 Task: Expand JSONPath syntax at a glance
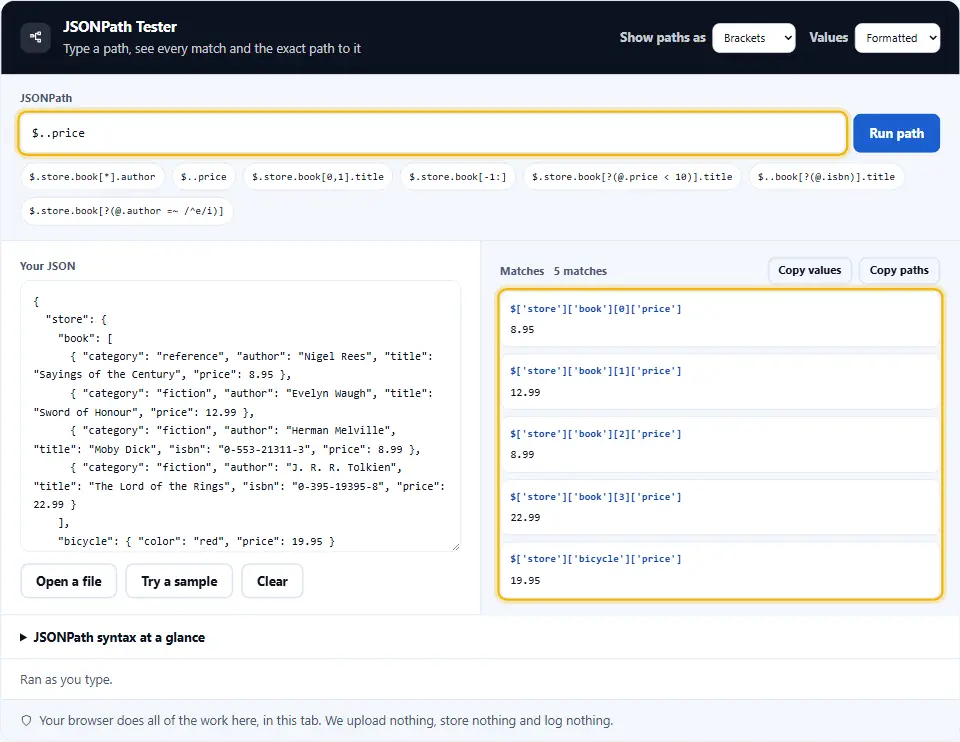pyautogui.click(x=113, y=637)
